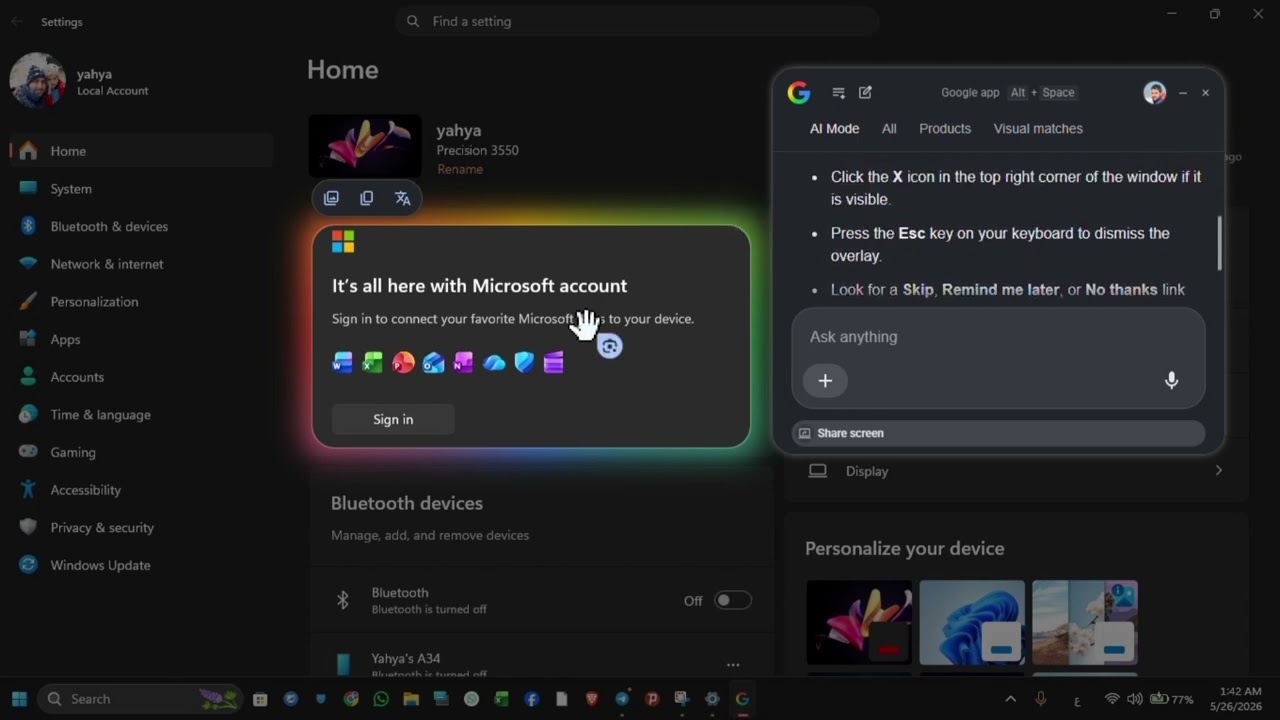Open Excel from the taskbar
Image resolution: width=1280 pixels, height=720 pixels.
tap(501, 699)
